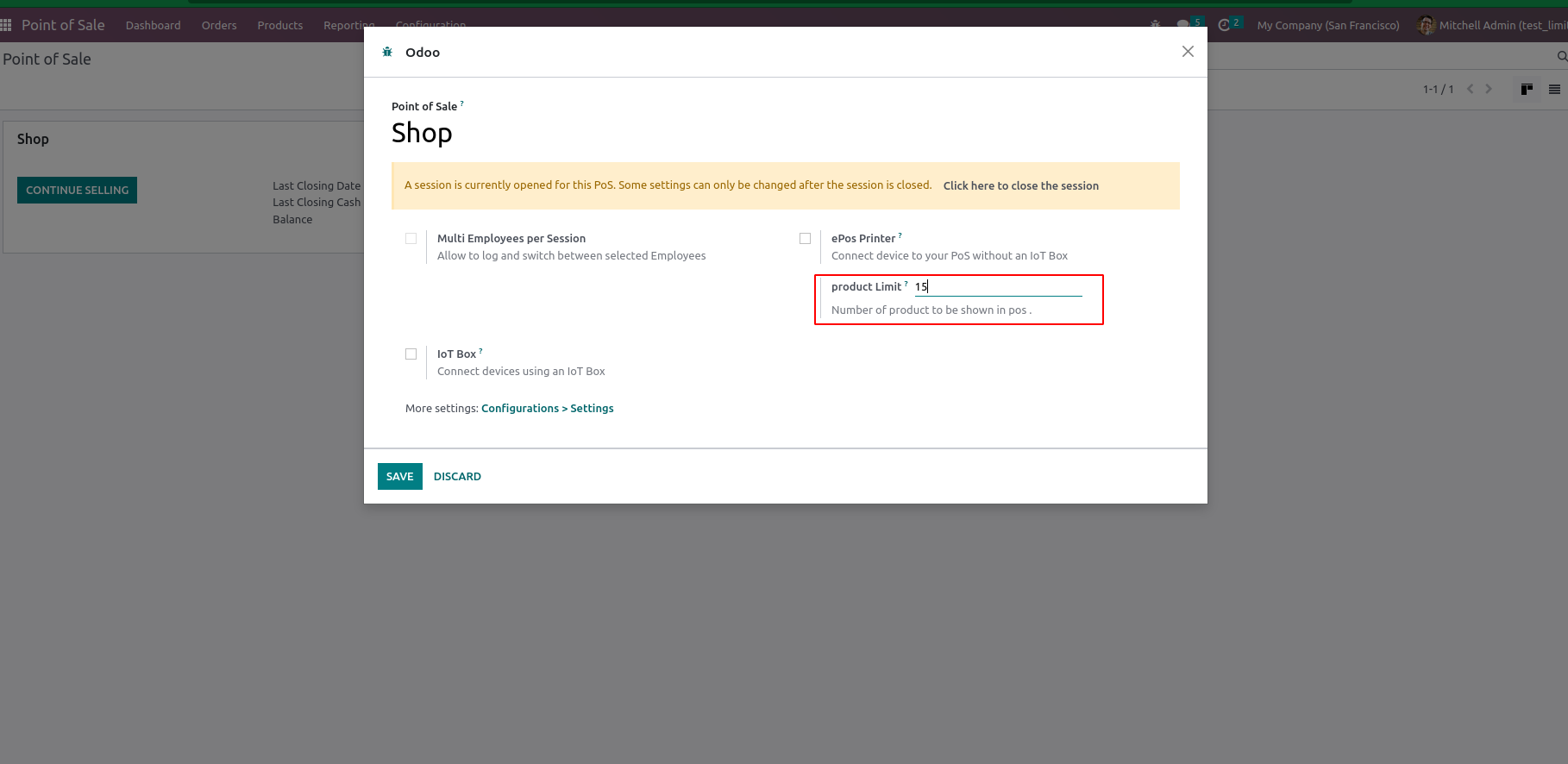The height and width of the screenshot is (764, 1568).
Task: Discard the Shop settings changes
Action: pos(457,477)
